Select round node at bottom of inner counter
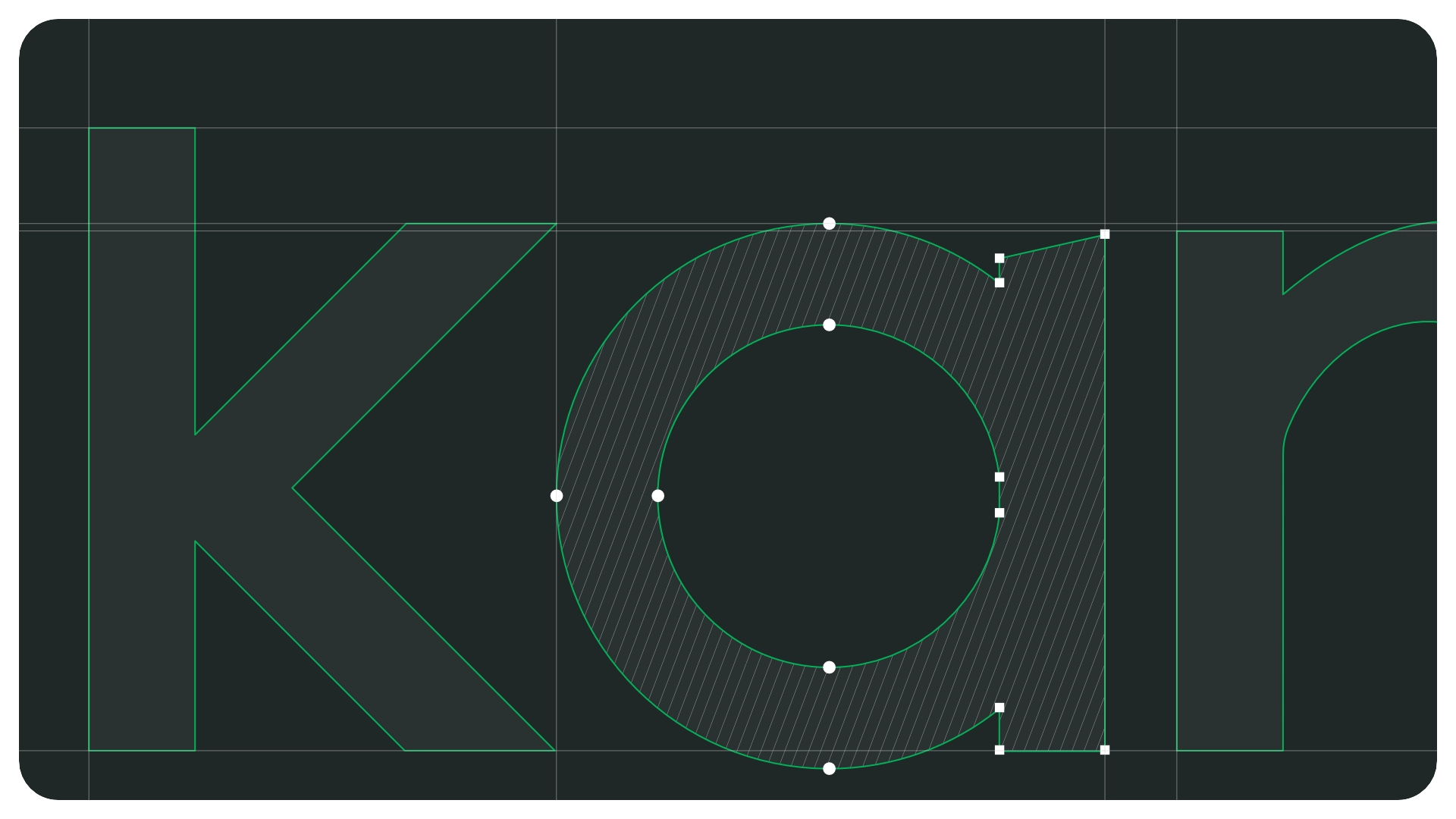The height and width of the screenshot is (819, 1456). 829,667
